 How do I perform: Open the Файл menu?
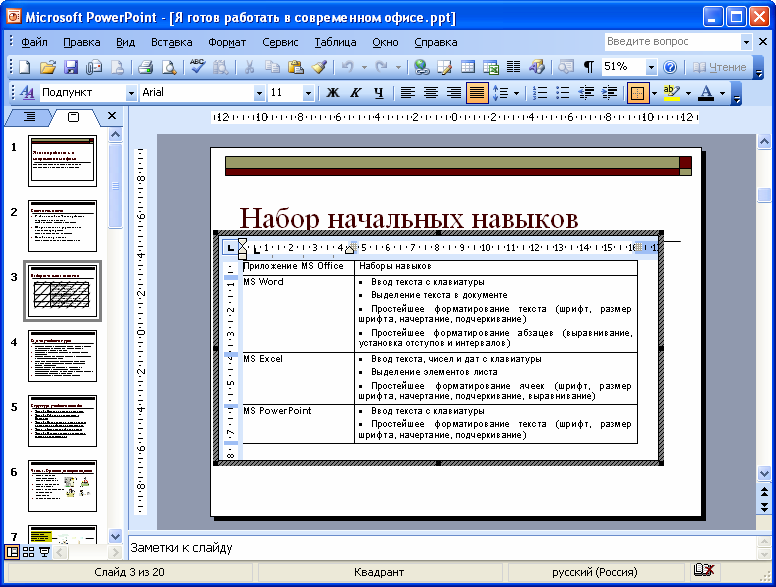click(x=34, y=43)
